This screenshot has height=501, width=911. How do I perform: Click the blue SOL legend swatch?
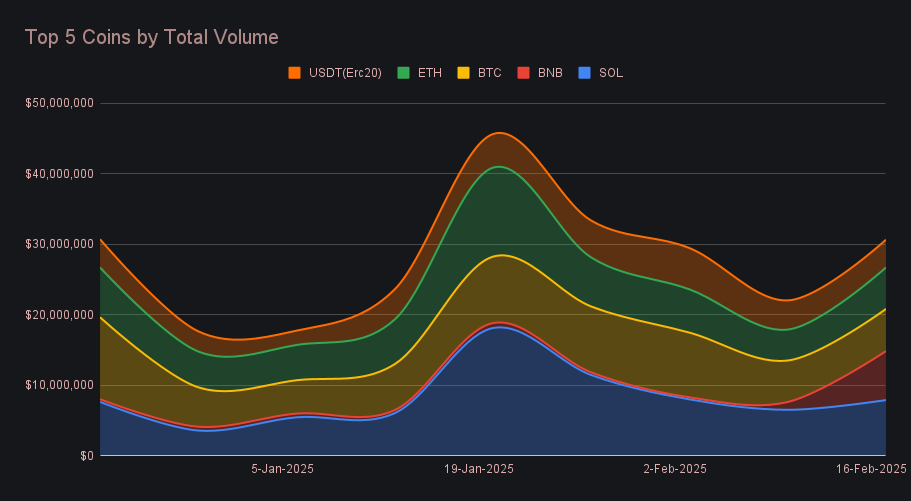pos(585,73)
